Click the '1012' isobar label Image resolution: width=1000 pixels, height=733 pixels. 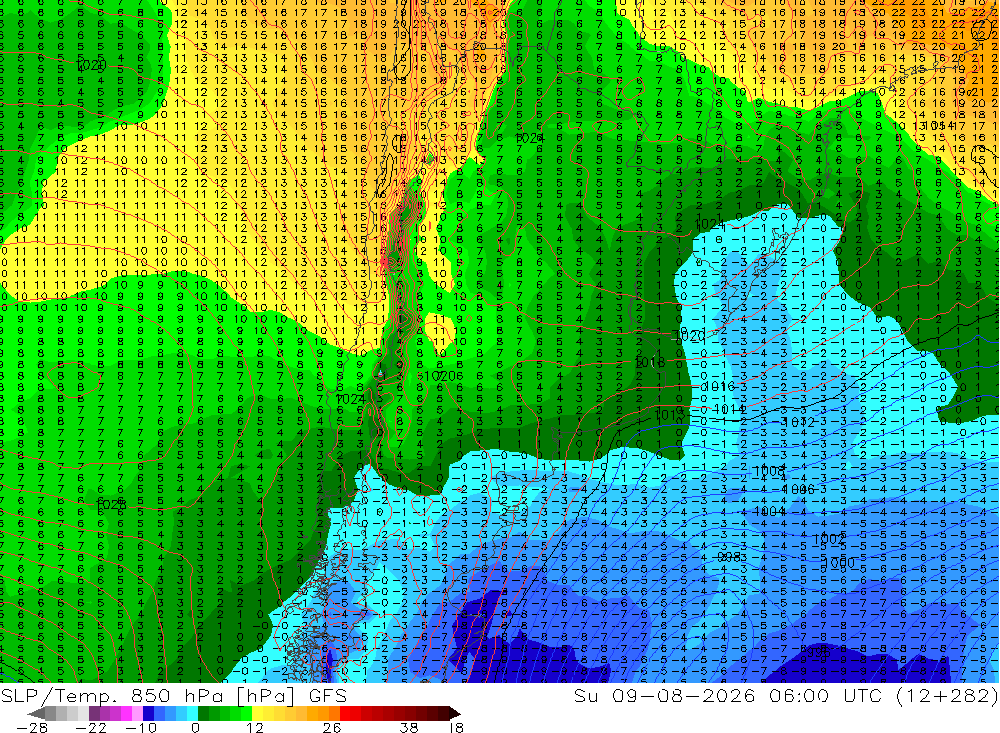[x=799, y=422]
